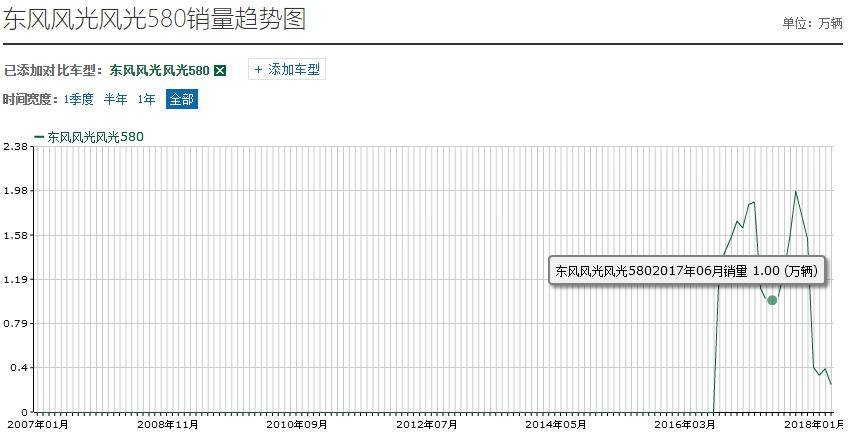Click the 1.19 y-axis value

coord(15,280)
